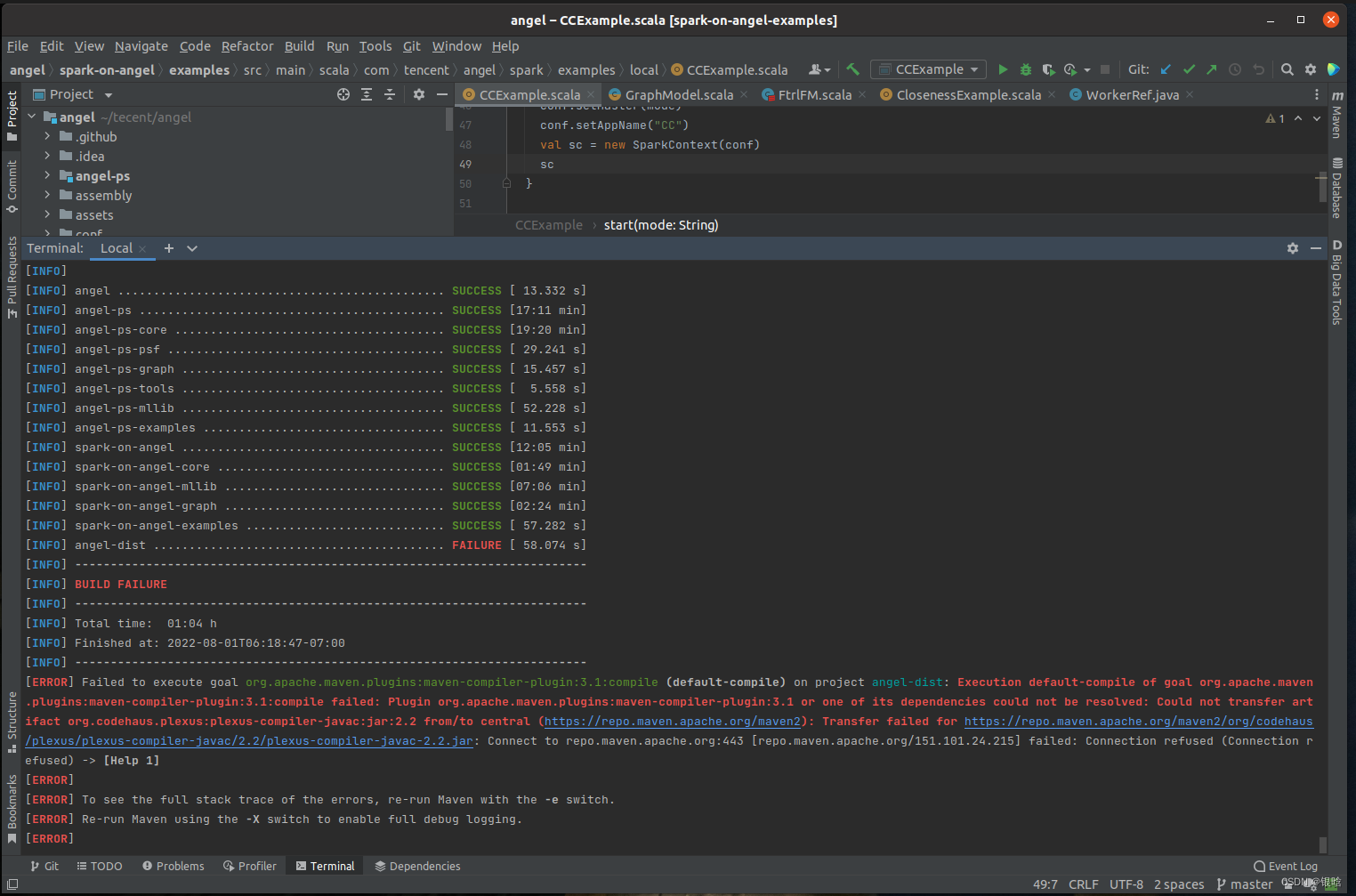Toggle the Commit tool window stripe button
1356x896 pixels.
[x=12, y=186]
